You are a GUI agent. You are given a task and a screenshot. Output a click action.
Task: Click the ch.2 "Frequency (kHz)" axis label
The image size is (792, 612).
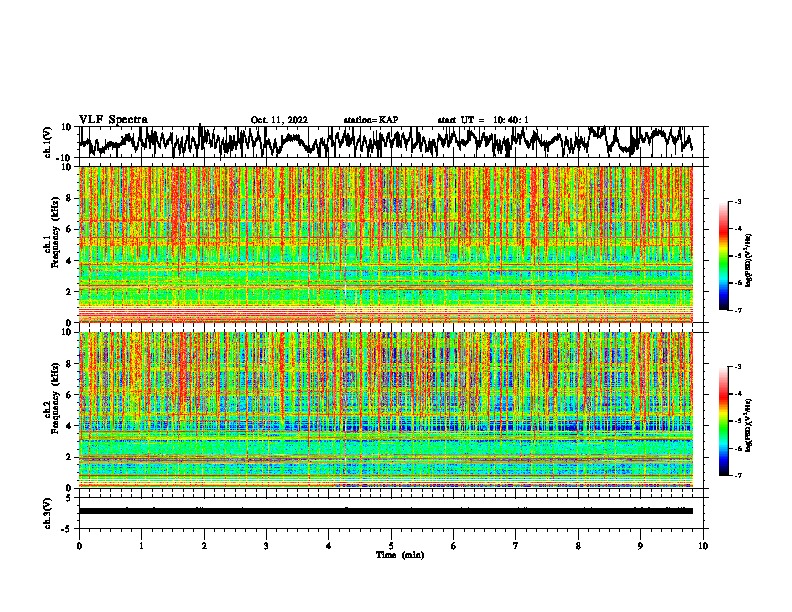click(x=55, y=397)
